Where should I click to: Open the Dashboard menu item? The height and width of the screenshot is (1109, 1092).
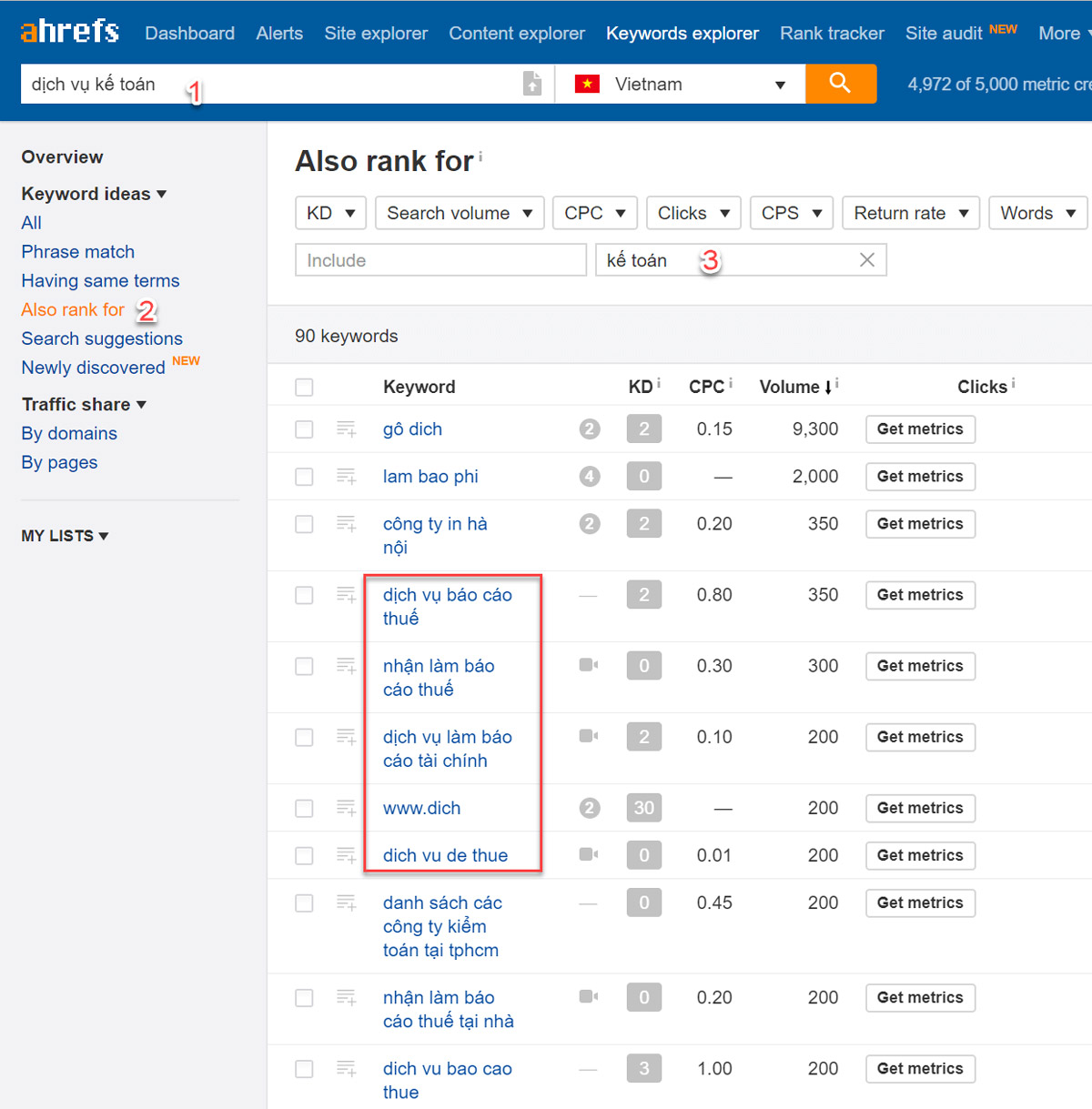(x=189, y=33)
